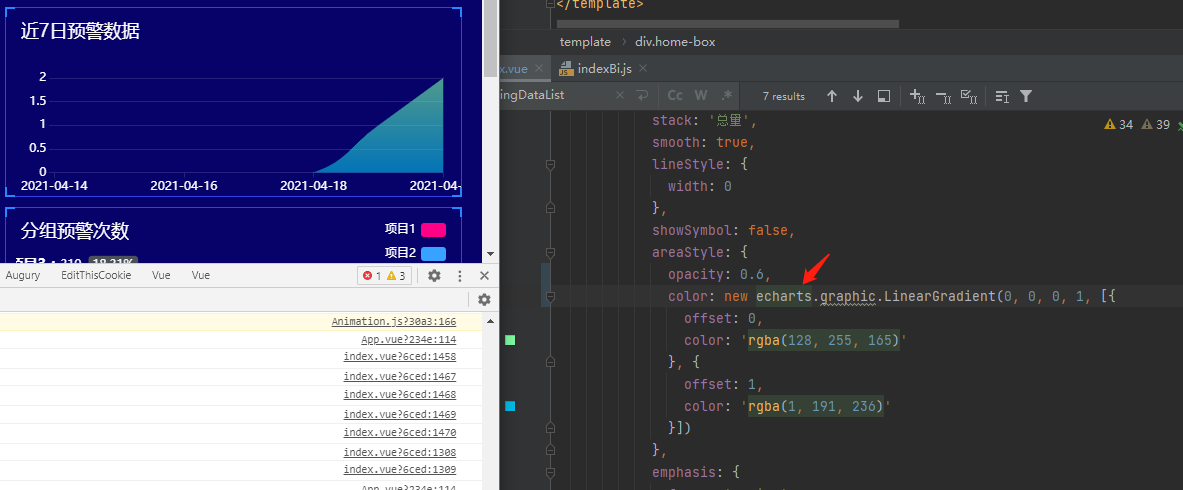This screenshot has width=1183, height=490.
Task: Collapse the lineStyle block fold marker
Action: pyautogui.click(x=550, y=164)
